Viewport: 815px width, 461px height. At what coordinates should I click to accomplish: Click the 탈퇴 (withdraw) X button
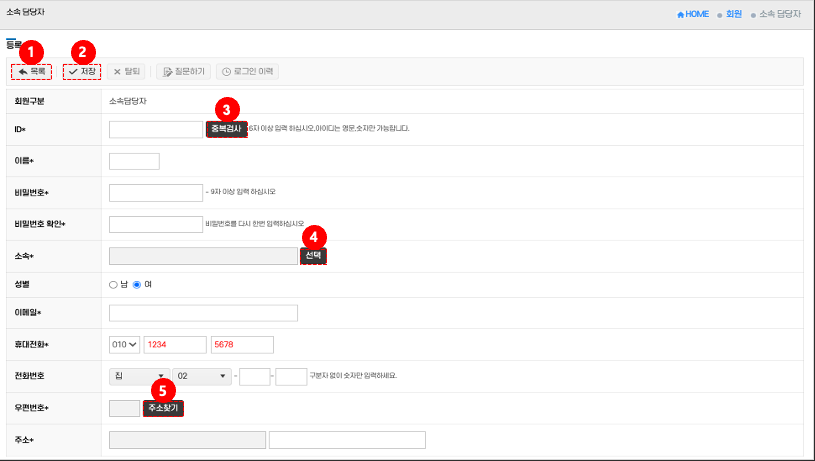127,72
